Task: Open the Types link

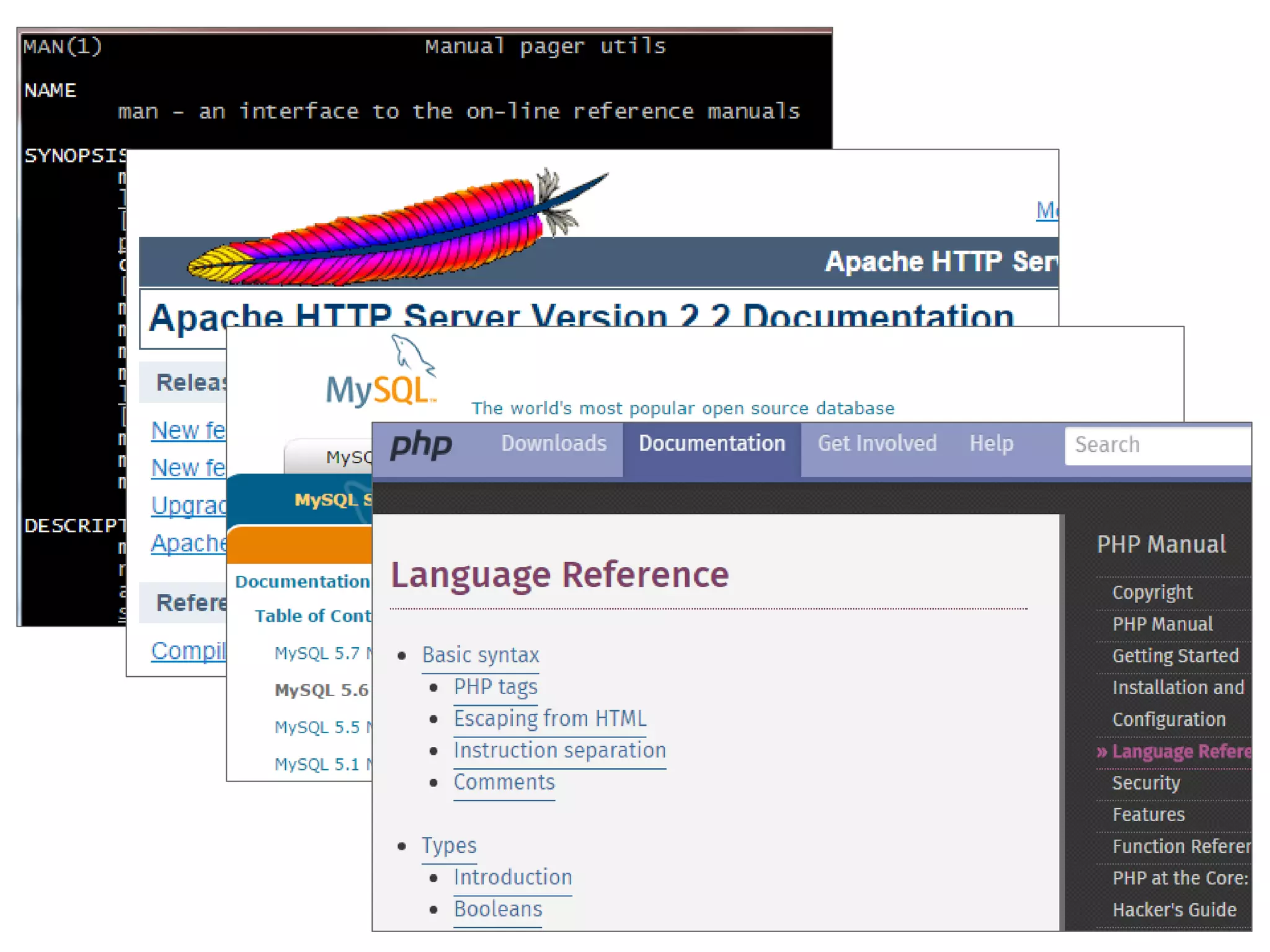Action: tap(449, 845)
